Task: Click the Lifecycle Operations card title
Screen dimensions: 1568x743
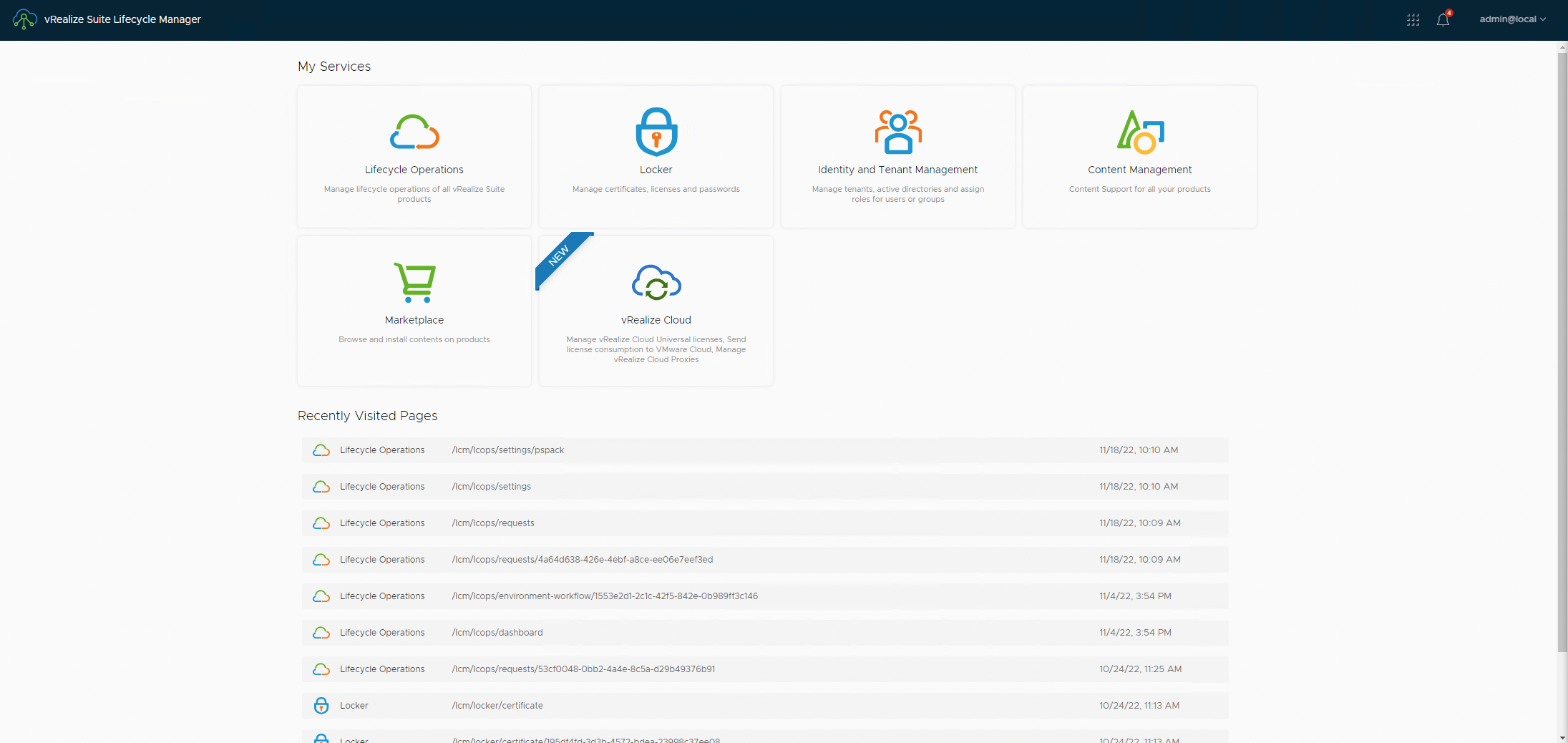Action: (414, 170)
